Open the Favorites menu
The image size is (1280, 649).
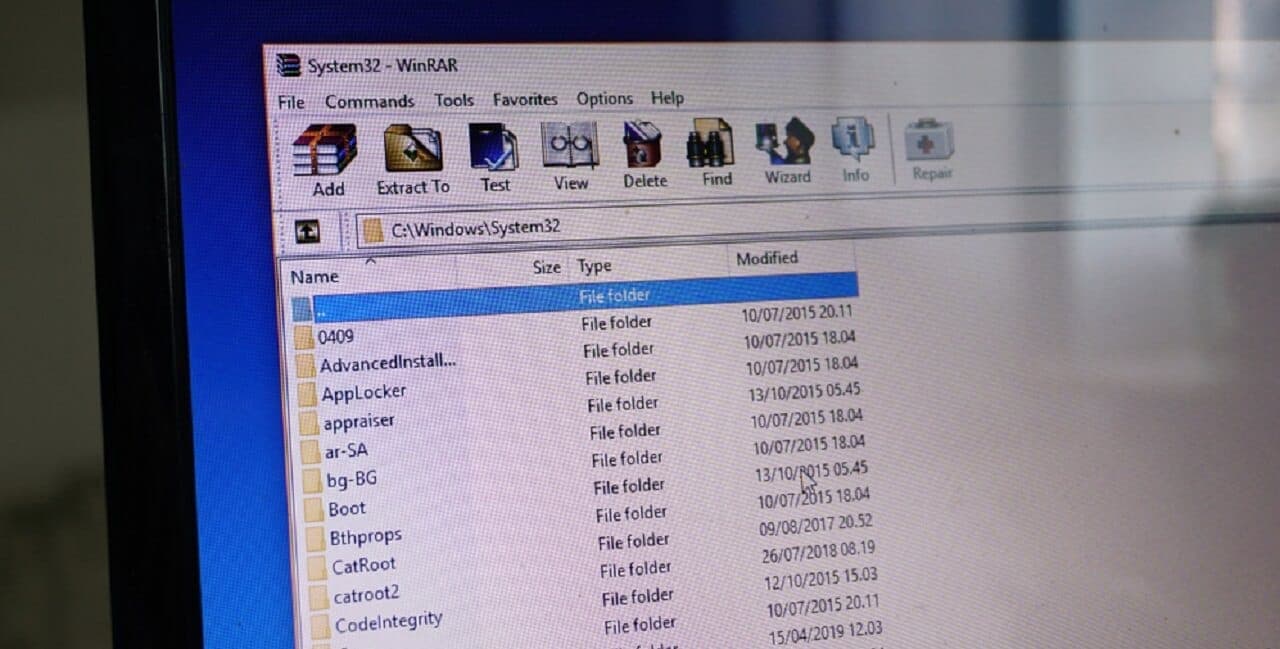click(525, 99)
